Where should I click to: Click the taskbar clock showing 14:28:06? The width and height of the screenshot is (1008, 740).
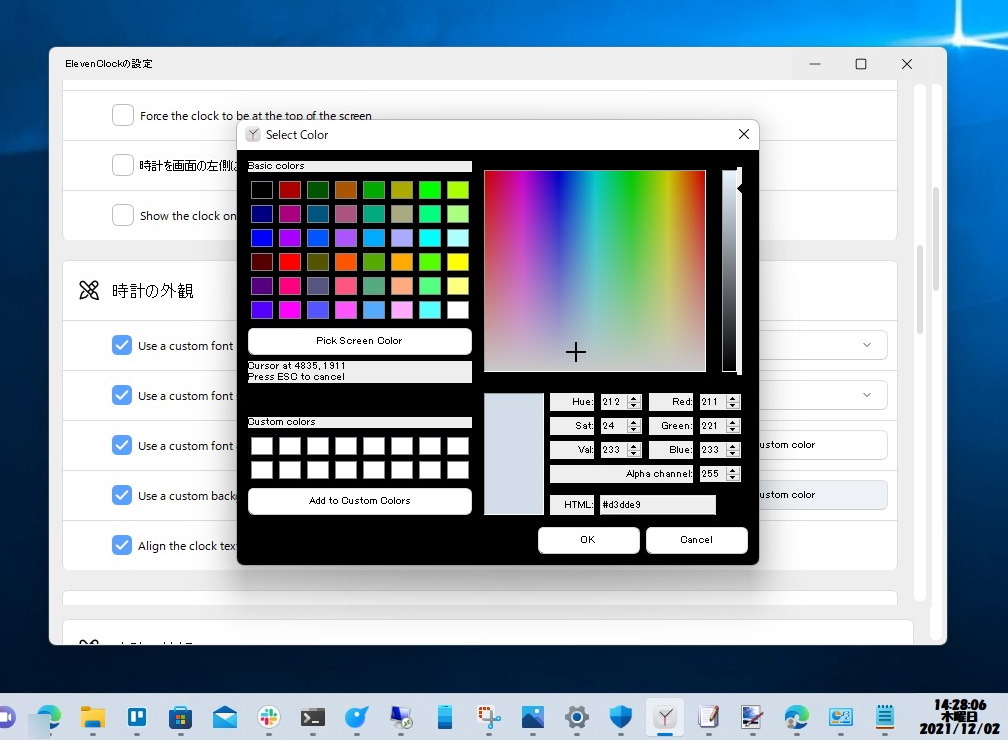(x=959, y=716)
